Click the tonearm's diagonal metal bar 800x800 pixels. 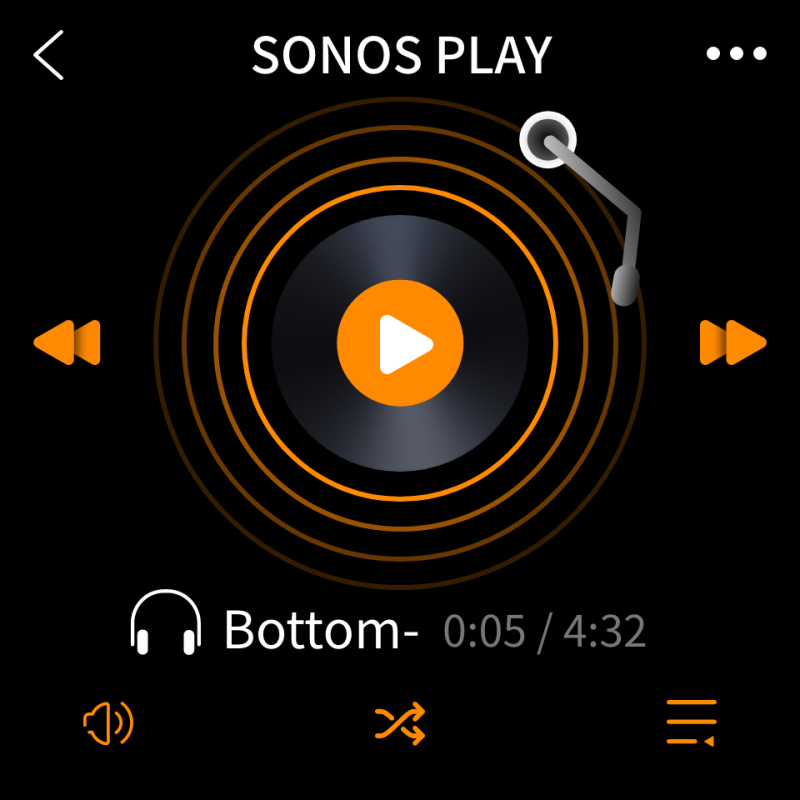tap(592, 175)
